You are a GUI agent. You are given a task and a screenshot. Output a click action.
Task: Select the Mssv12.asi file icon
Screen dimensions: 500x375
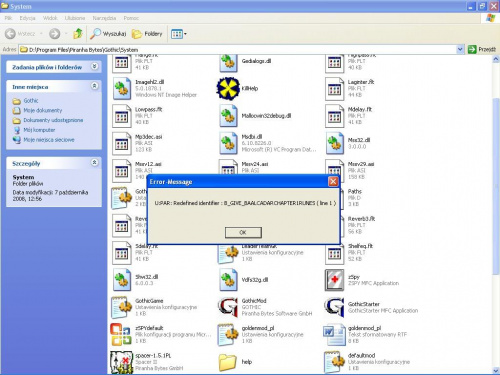(121, 170)
